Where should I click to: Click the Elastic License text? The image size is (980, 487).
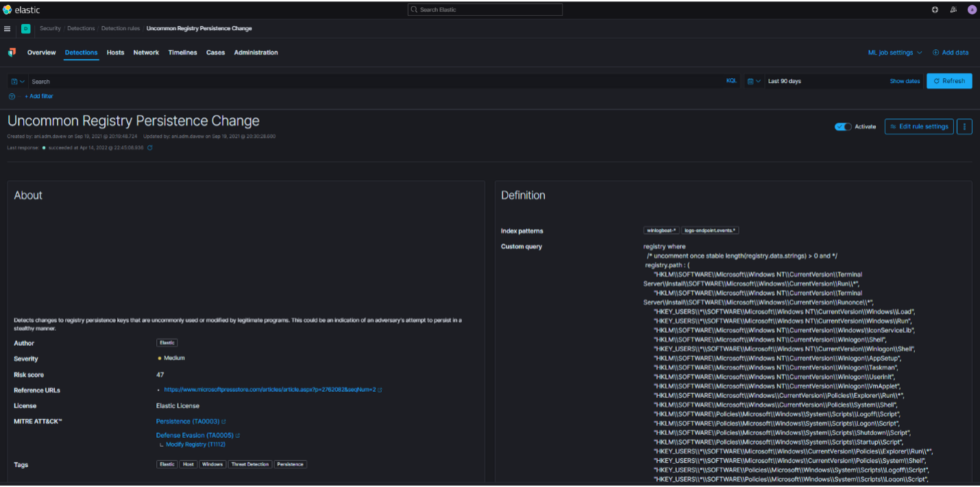[178, 406]
